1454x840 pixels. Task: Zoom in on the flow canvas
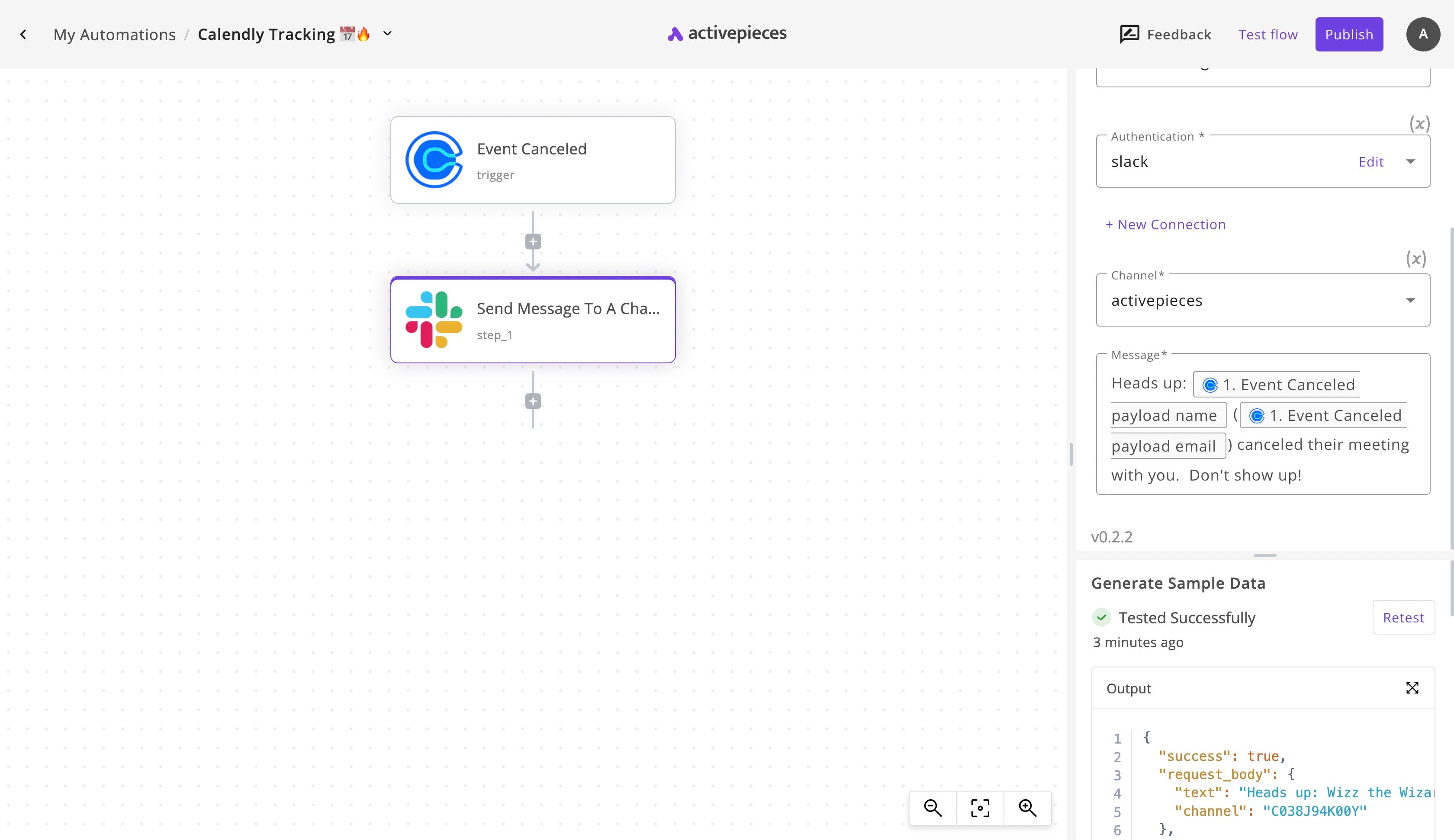[x=1027, y=808]
